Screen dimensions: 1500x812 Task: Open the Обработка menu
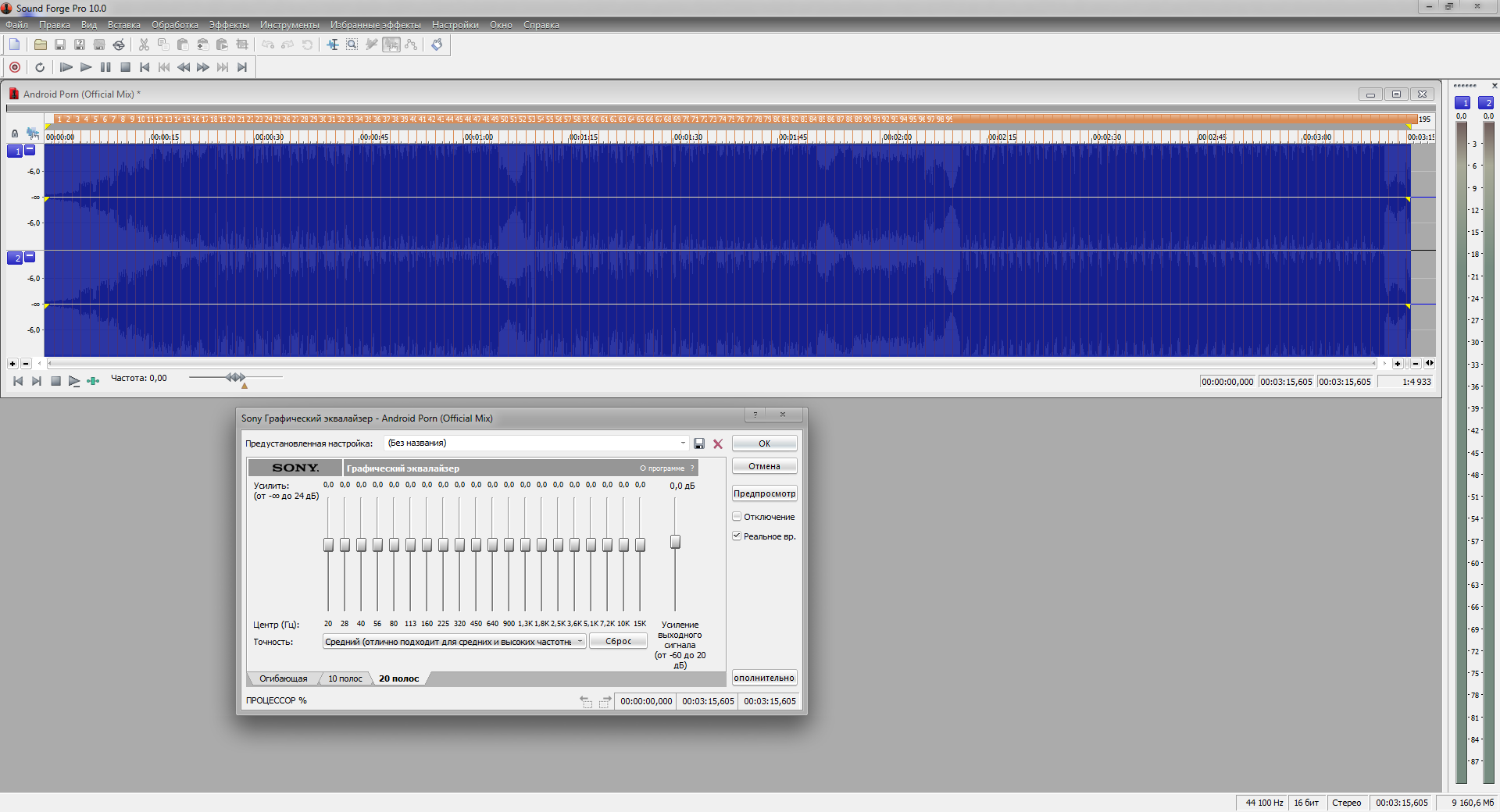click(175, 25)
